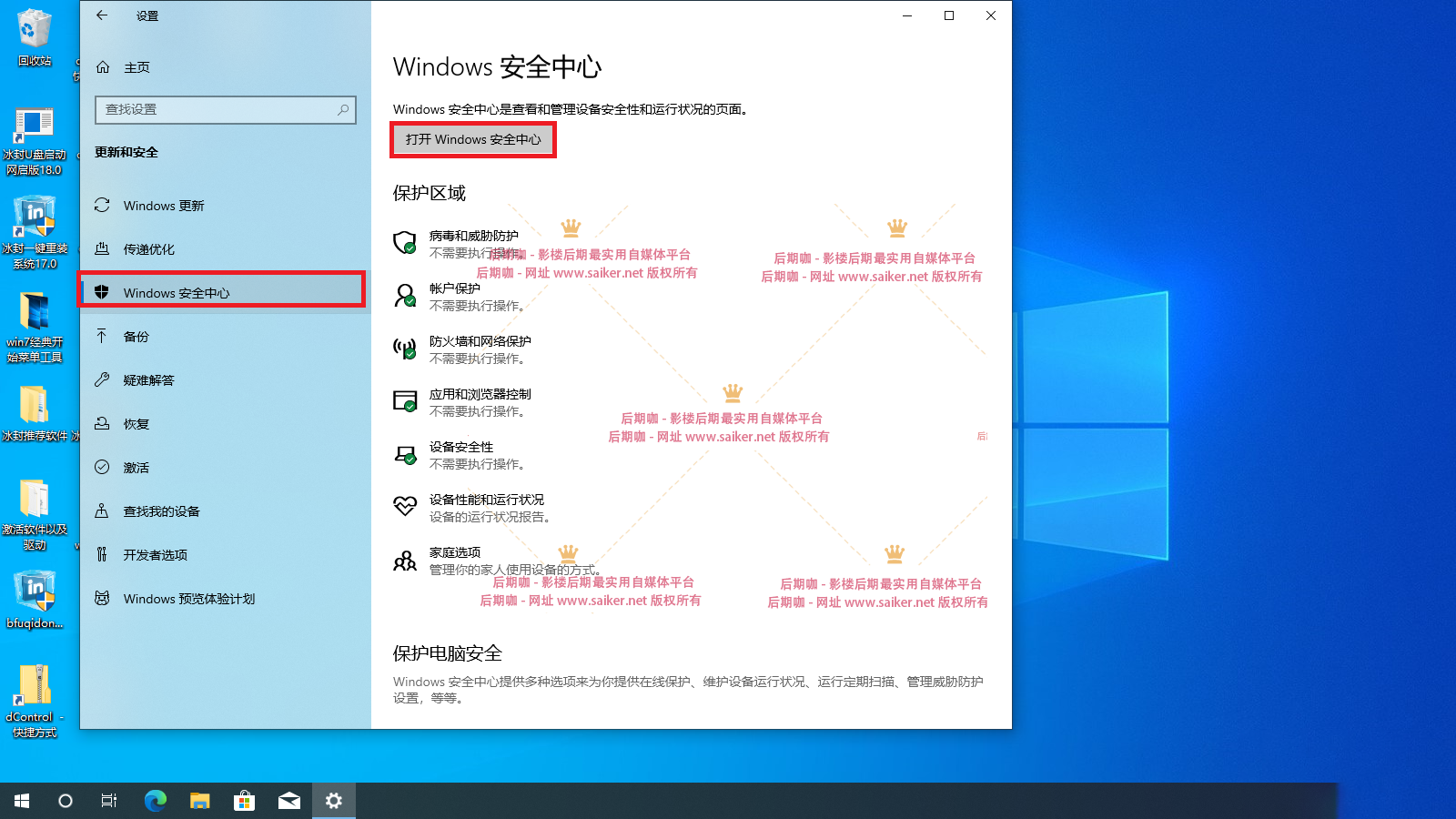This screenshot has height=819, width=1456.
Task: Click the 恢复 sidebar icon
Action: pos(102,423)
